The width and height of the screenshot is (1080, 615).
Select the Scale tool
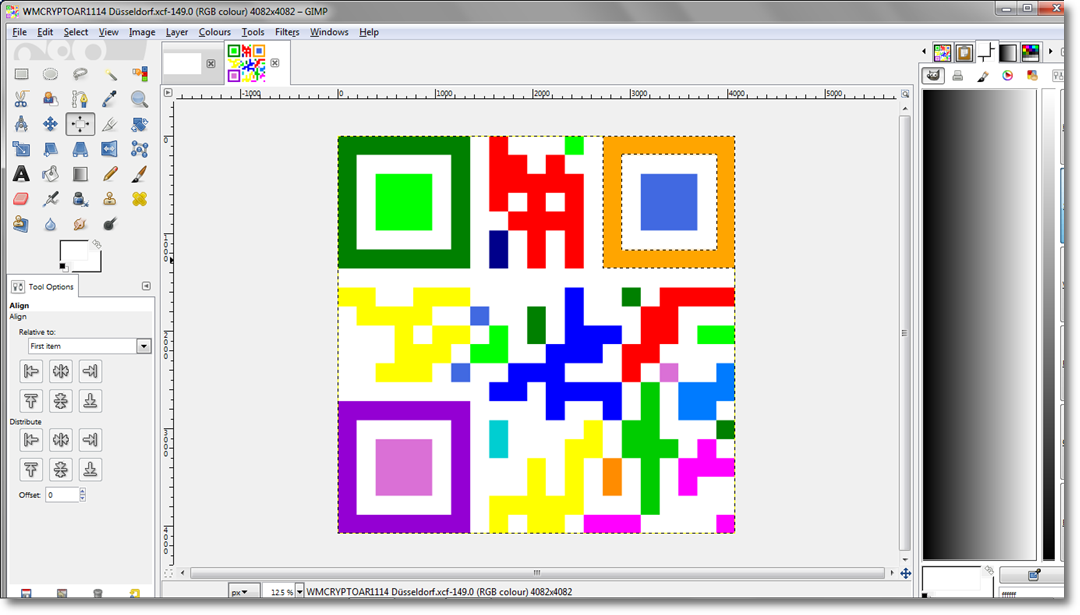tap(21, 149)
